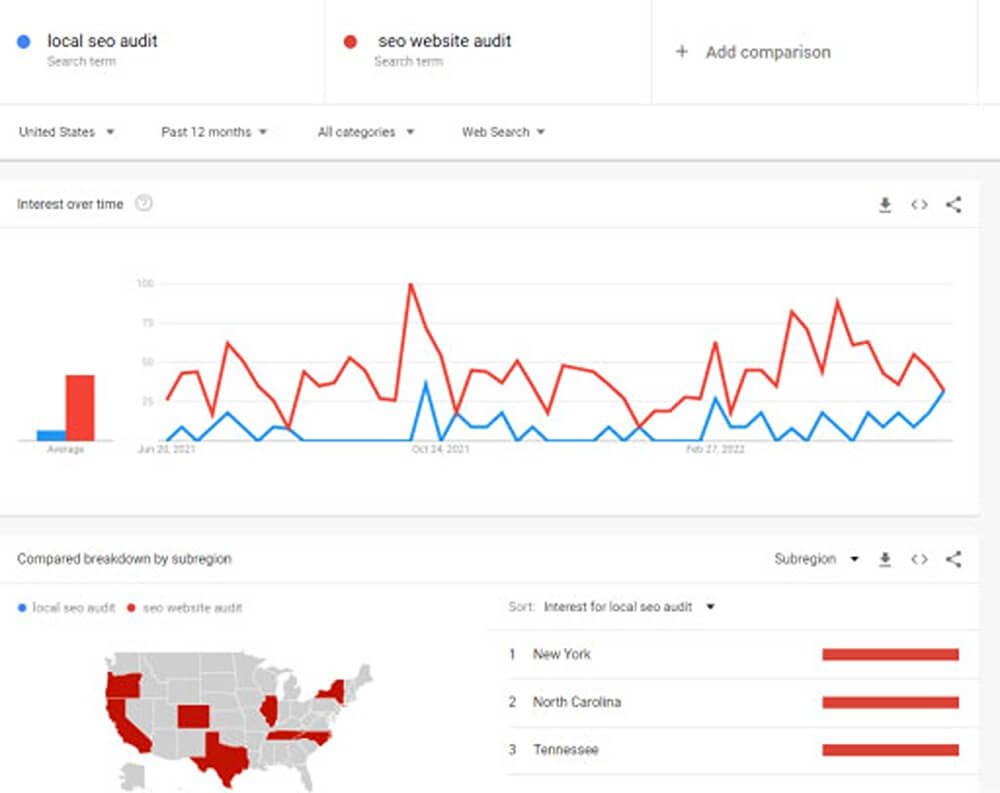Select New York in the subregion list

coord(561,654)
